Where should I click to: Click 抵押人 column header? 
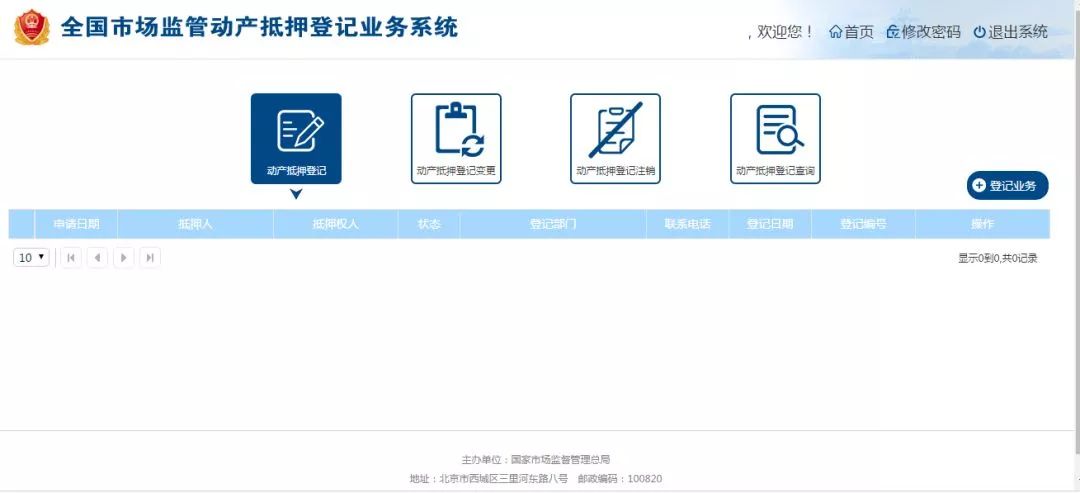point(196,224)
